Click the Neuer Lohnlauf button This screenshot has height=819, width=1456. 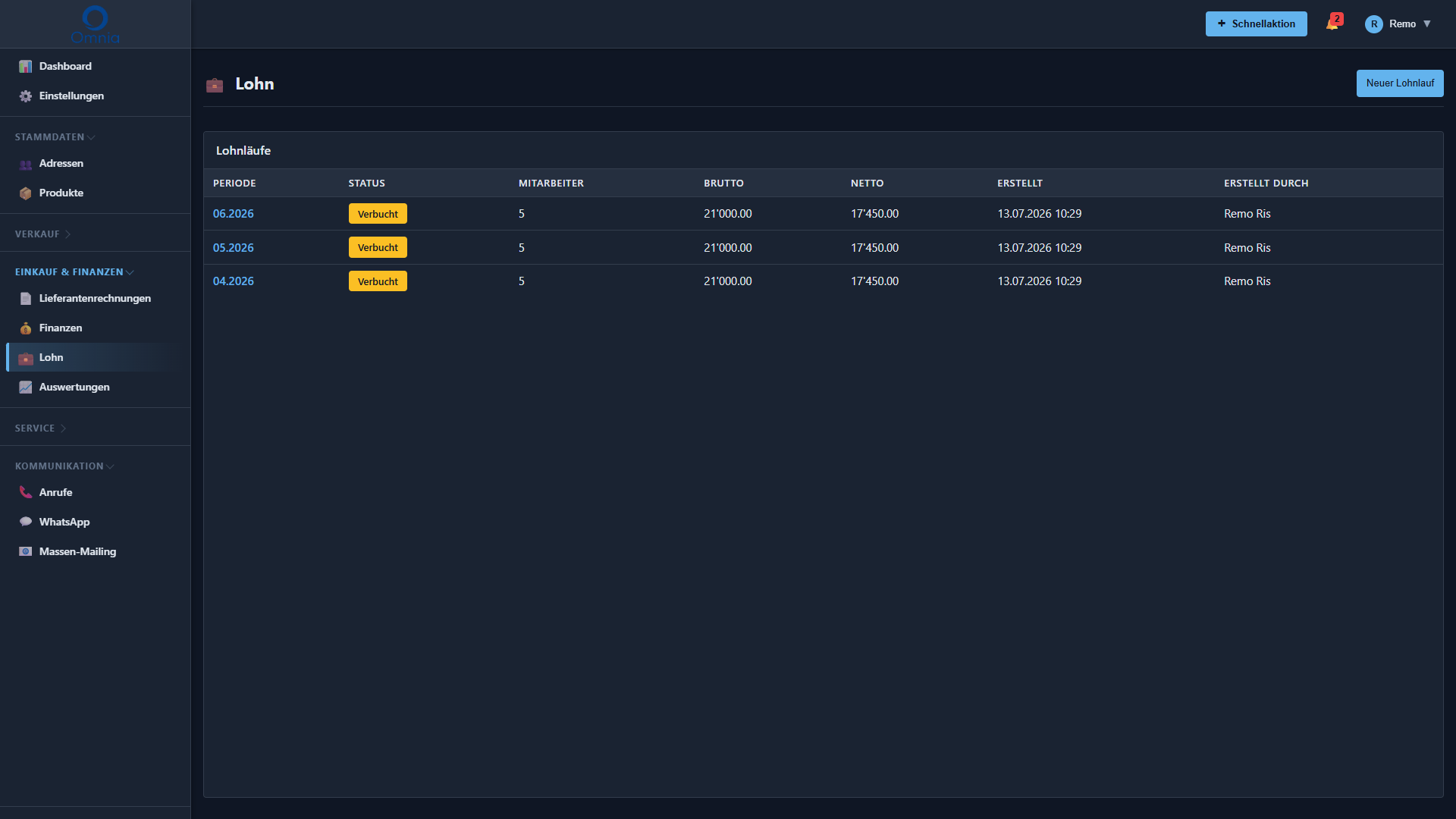[x=1400, y=83]
